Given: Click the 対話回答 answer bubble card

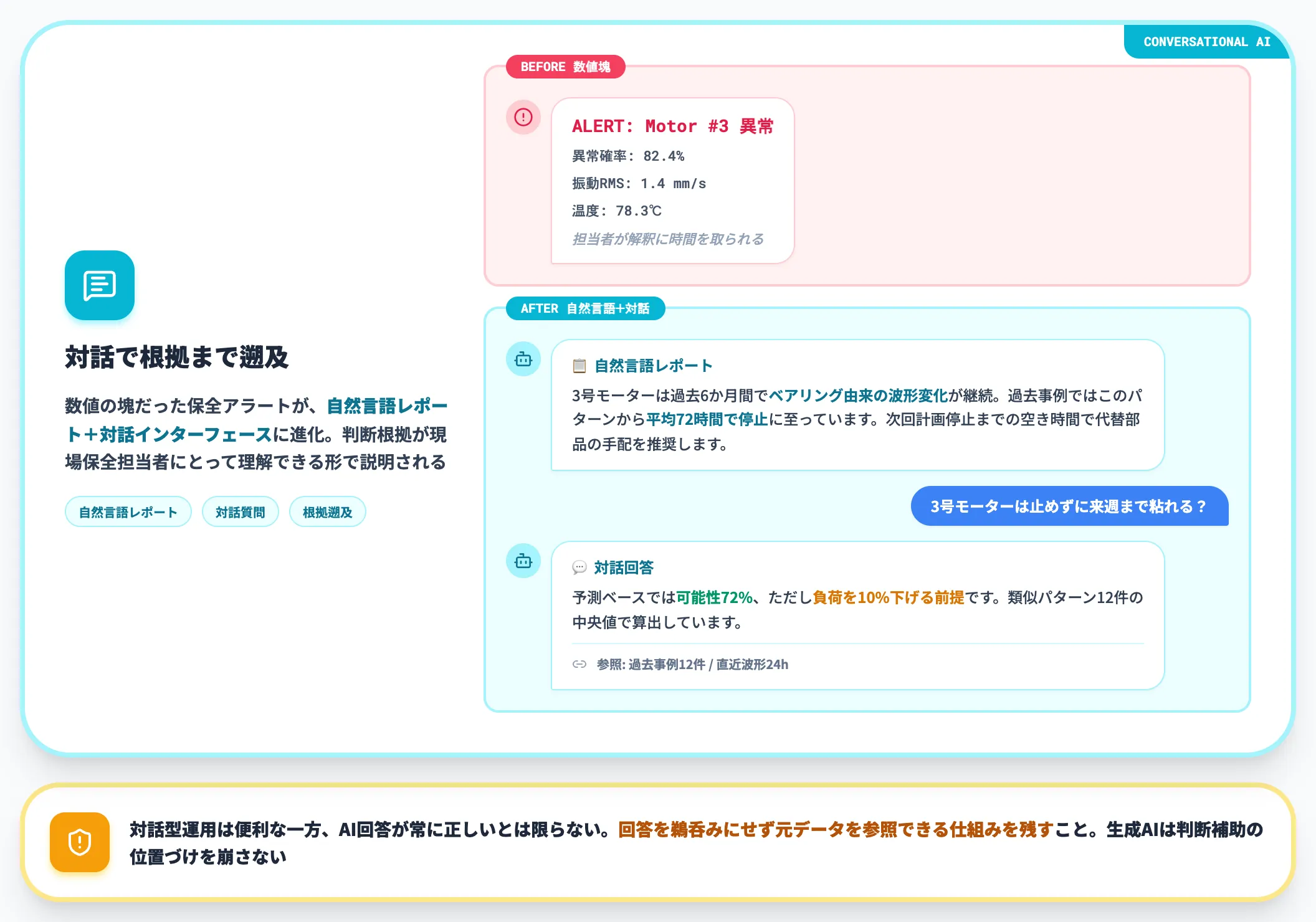Looking at the screenshot, I should coord(858,615).
